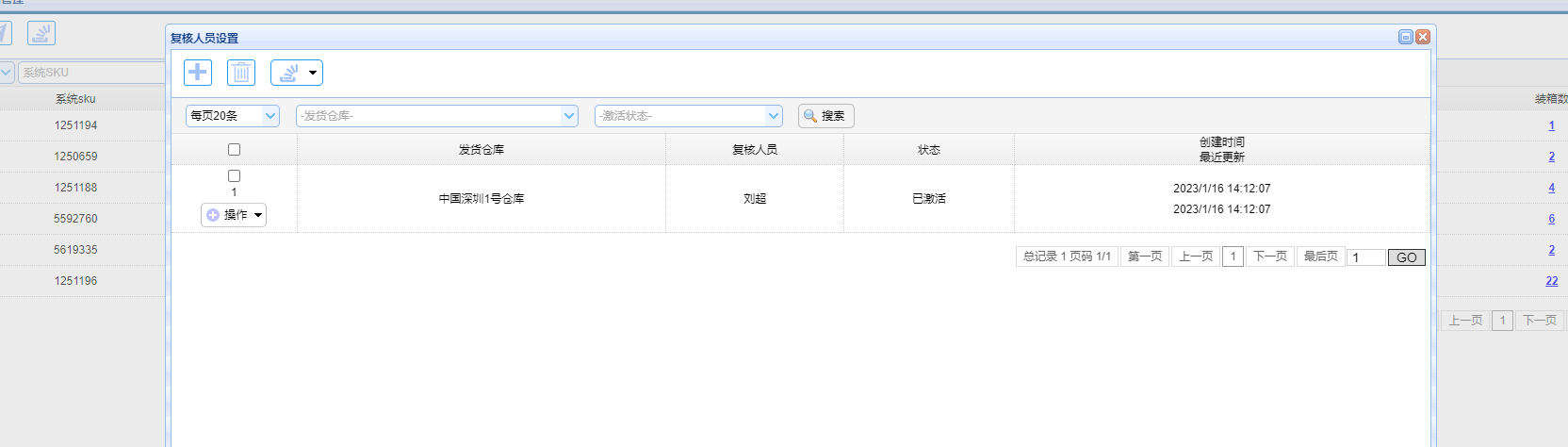The image size is (1568, 447).
Task: Click the 创建时间 最近更新 column header
Action: pos(1222,149)
